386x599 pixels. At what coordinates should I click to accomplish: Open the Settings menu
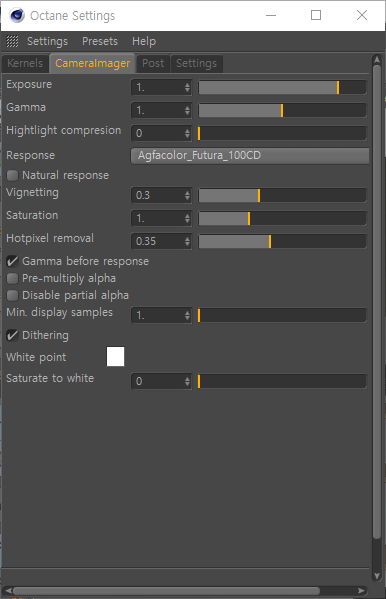pyautogui.click(x=47, y=41)
